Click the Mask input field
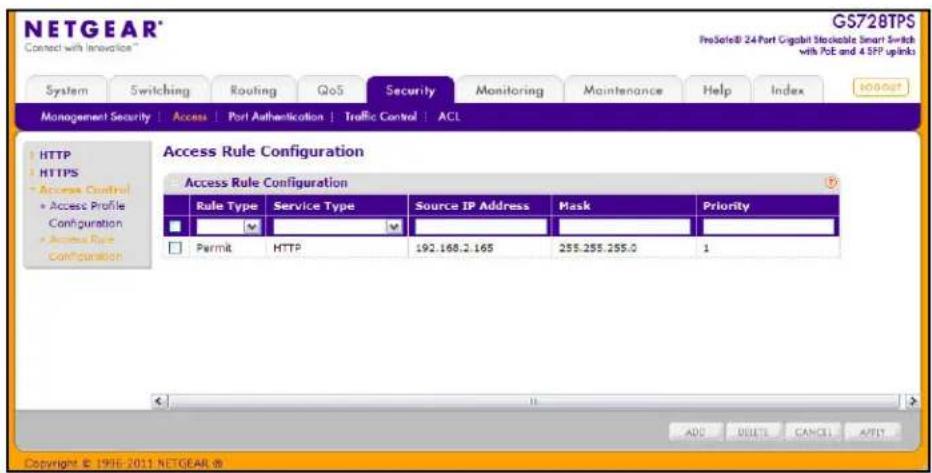The width and height of the screenshot is (932, 473). coord(624,226)
